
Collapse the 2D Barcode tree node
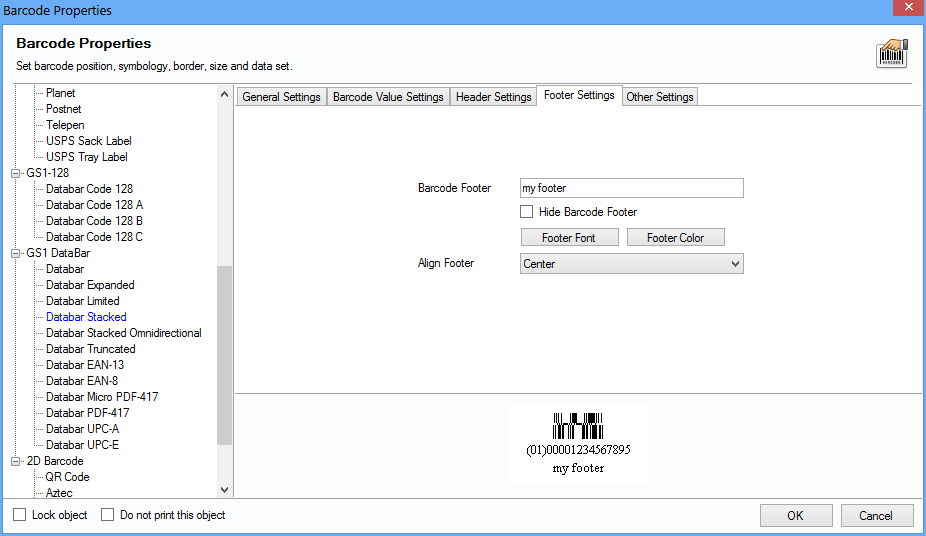pyautogui.click(x=16, y=461)
